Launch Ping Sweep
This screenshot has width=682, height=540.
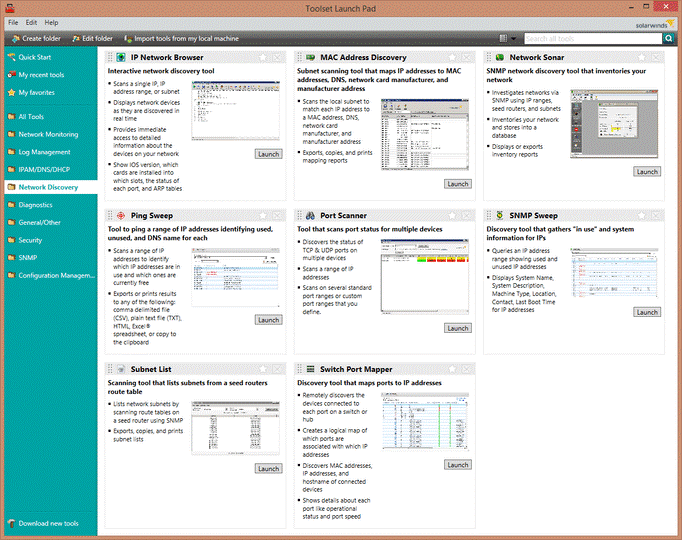pyautogui.click(x=268, y=320)
